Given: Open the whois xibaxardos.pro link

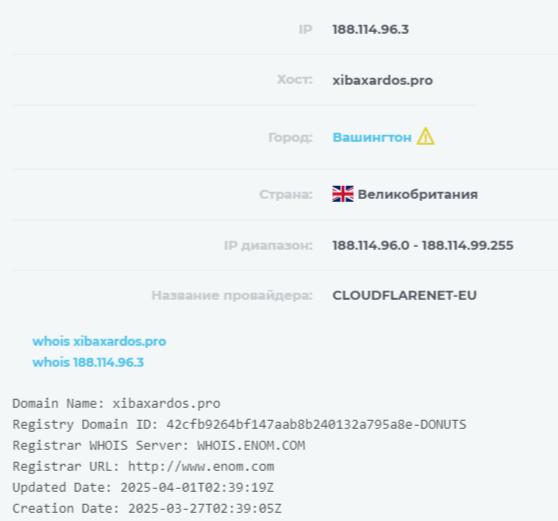Looking at the screenshot, I should [99, 341].
